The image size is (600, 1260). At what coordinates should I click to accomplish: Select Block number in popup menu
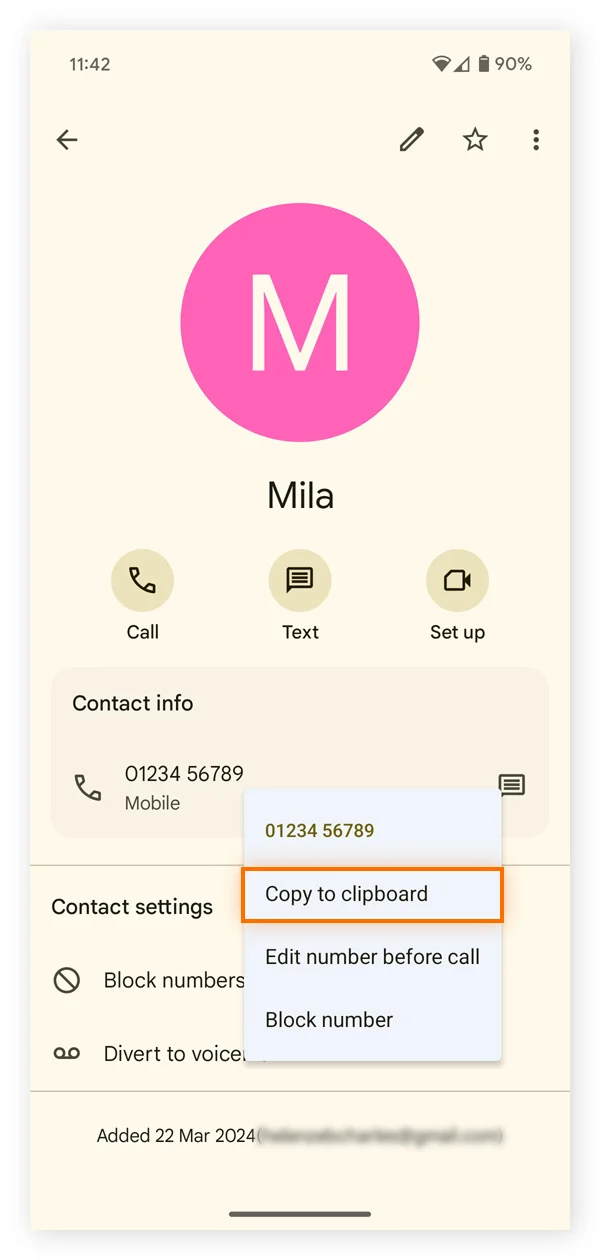(x=329, y=1020)
